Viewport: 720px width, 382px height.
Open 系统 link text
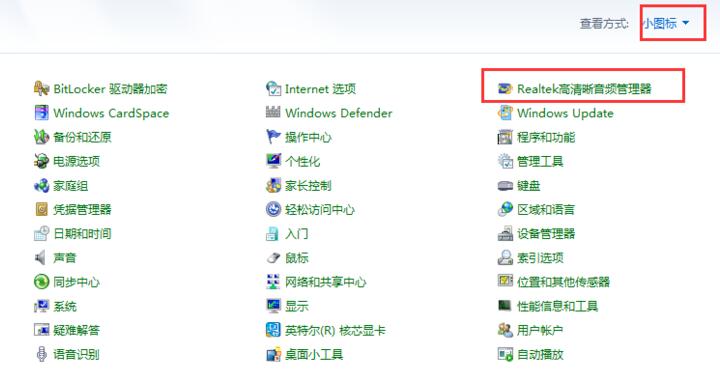[65, 306]
